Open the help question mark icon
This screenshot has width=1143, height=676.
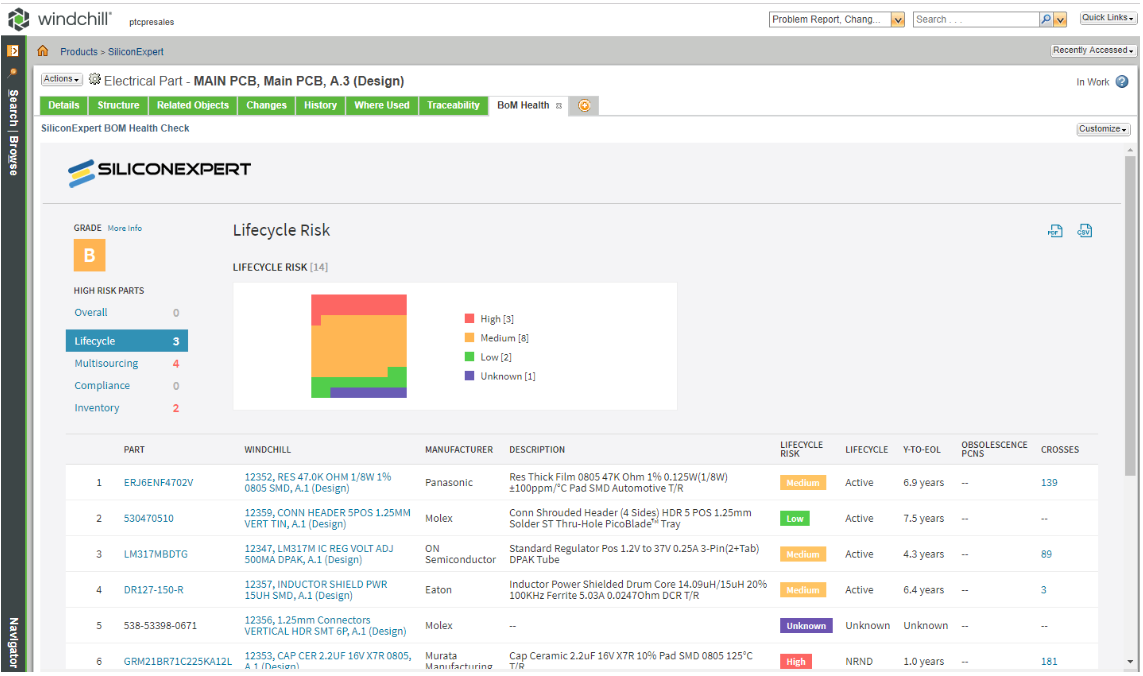point(1122,82)
